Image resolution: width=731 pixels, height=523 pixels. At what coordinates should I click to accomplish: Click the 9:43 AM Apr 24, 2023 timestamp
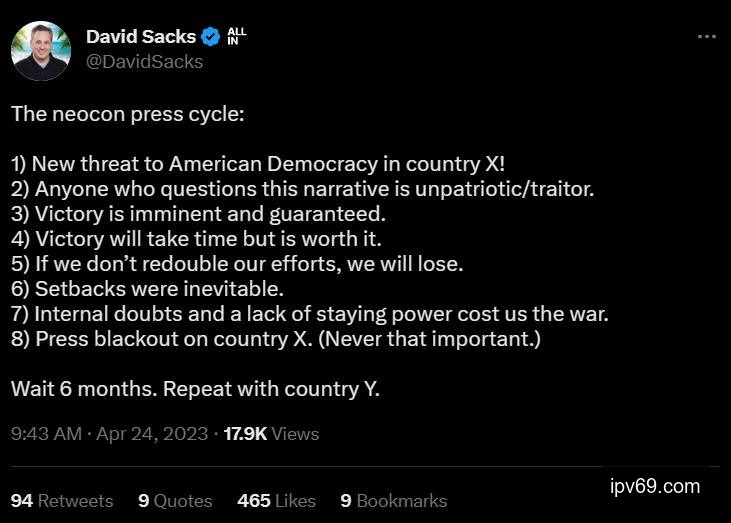tap(110, 434)
